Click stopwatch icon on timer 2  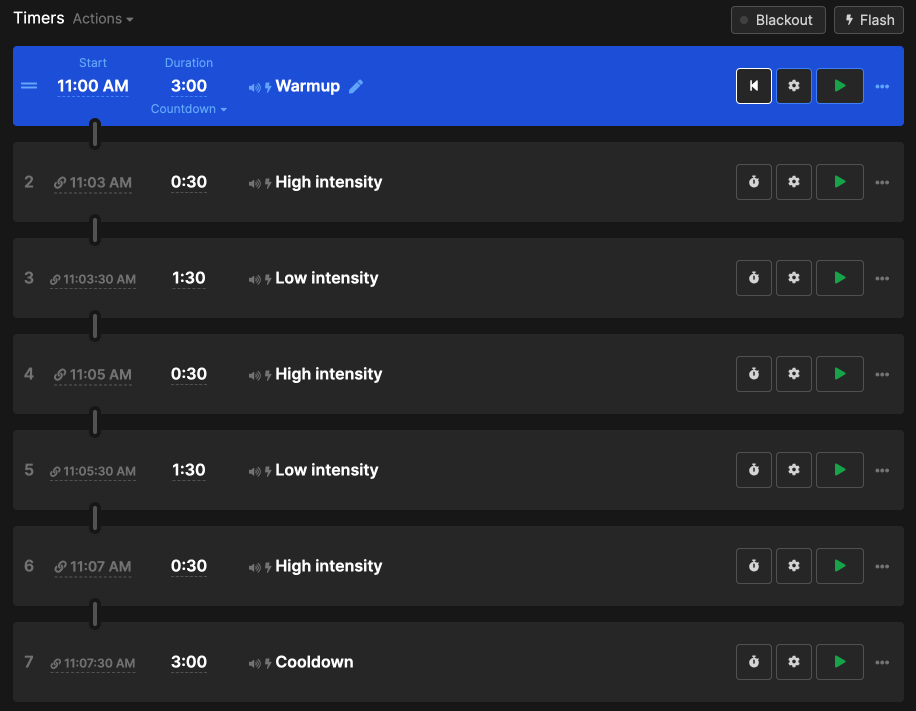tap(754, 182)
